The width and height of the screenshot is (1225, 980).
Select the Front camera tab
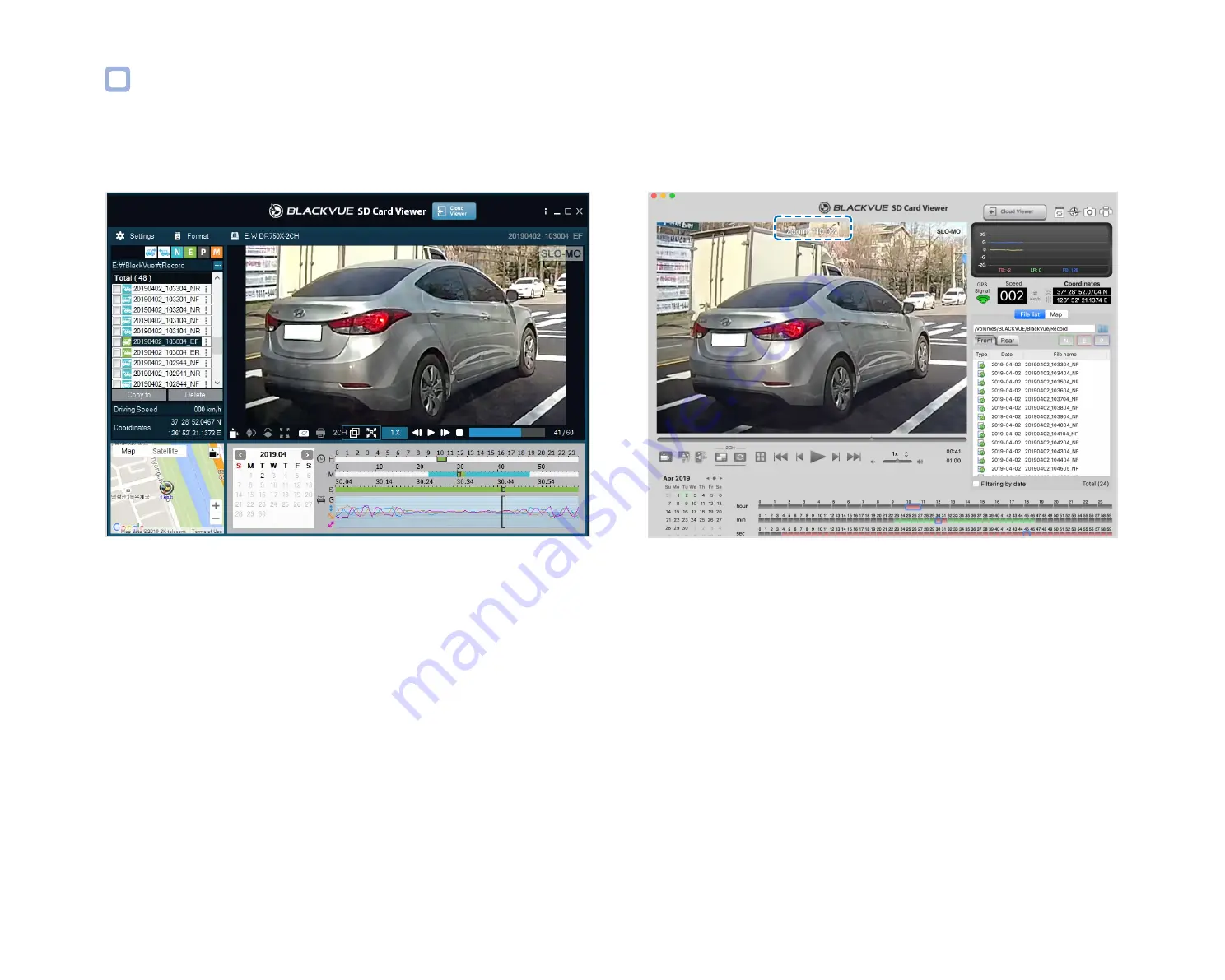tap(985, 341)
